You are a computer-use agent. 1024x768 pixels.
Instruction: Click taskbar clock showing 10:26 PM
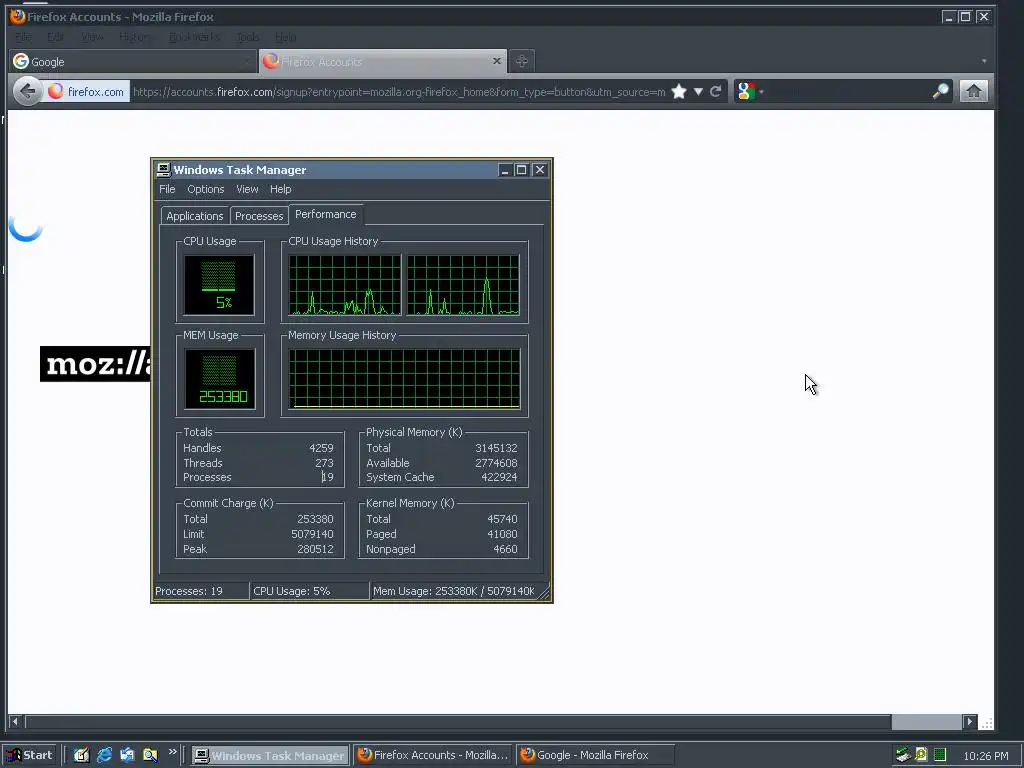click(x=985, y=756)
